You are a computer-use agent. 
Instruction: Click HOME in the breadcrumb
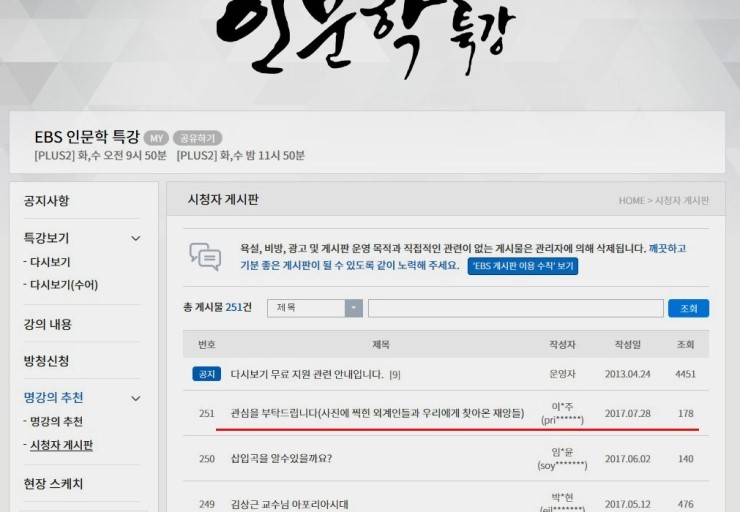631,201
